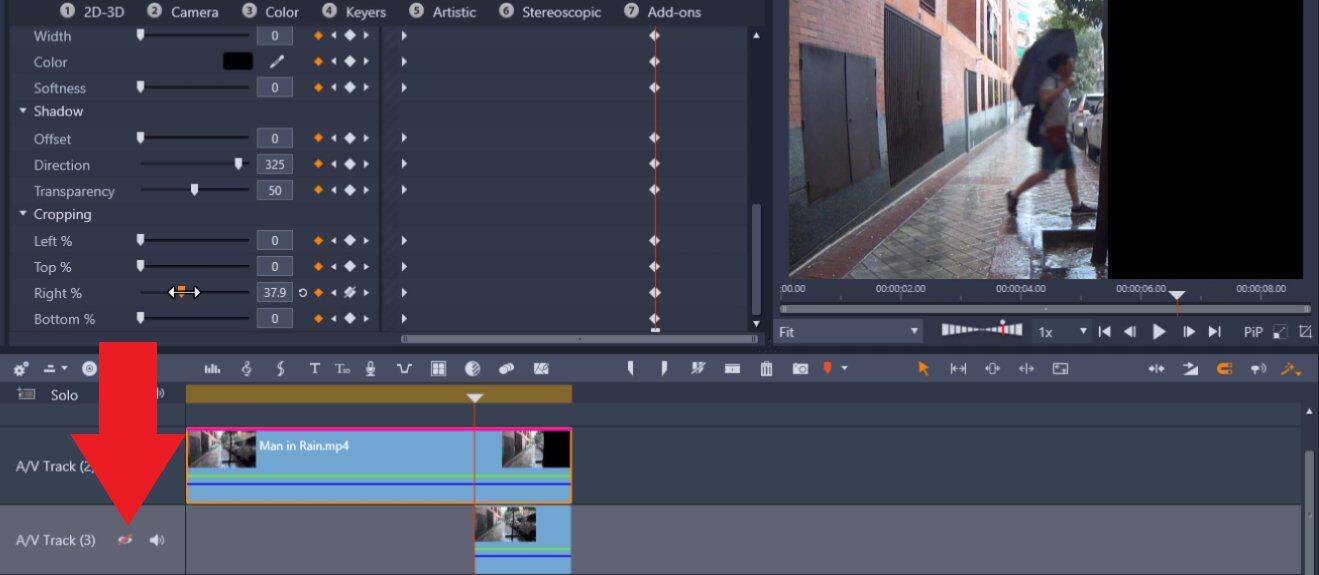Split clip with the razor icon
This screenshot has height=575, width=1319.
[x=732, y=369]
